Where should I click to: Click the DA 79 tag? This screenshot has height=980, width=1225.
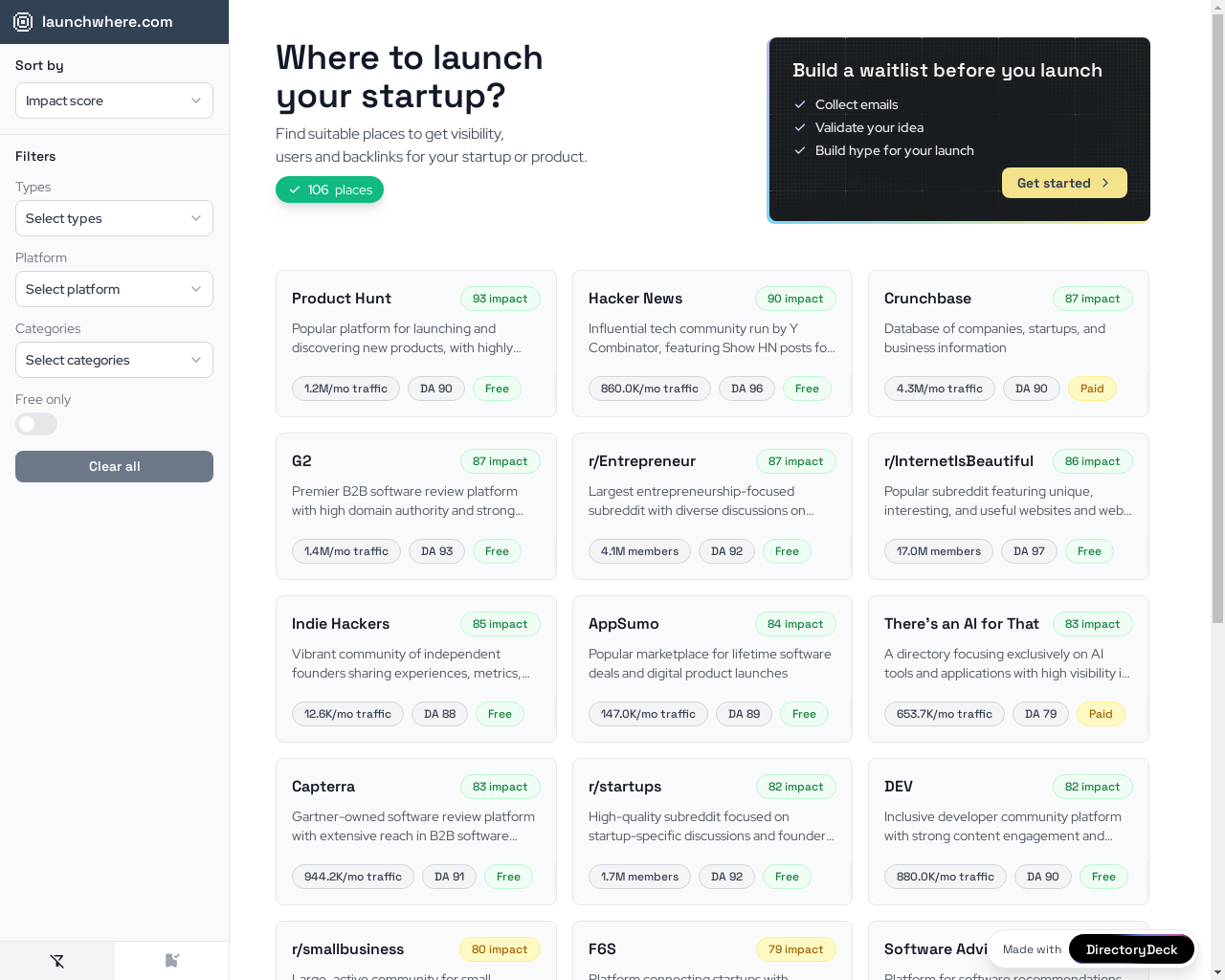click(1040, 714)
